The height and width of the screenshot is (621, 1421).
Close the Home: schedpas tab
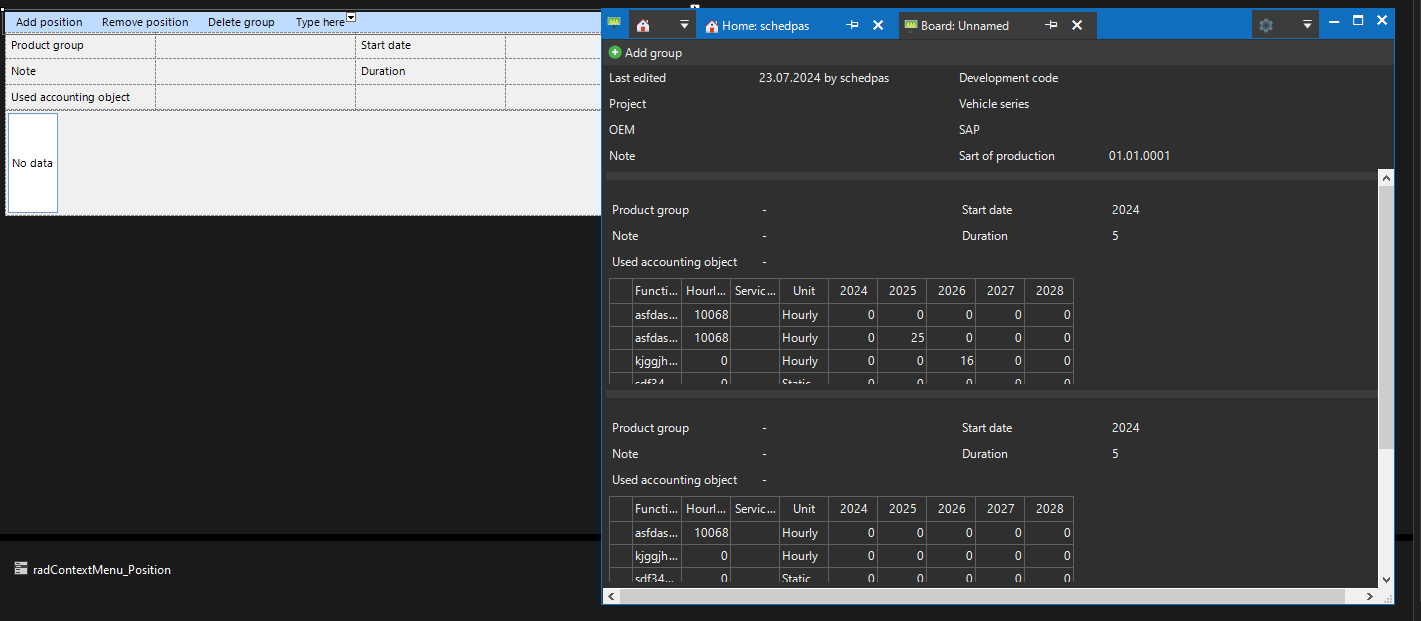tap(878, 25)
